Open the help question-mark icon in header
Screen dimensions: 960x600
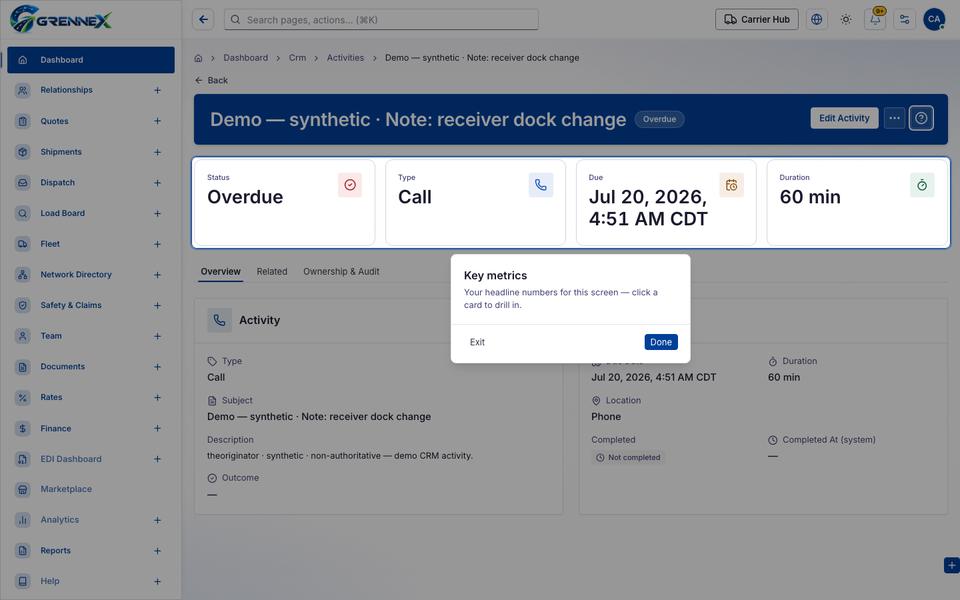(x=921, y=118)
